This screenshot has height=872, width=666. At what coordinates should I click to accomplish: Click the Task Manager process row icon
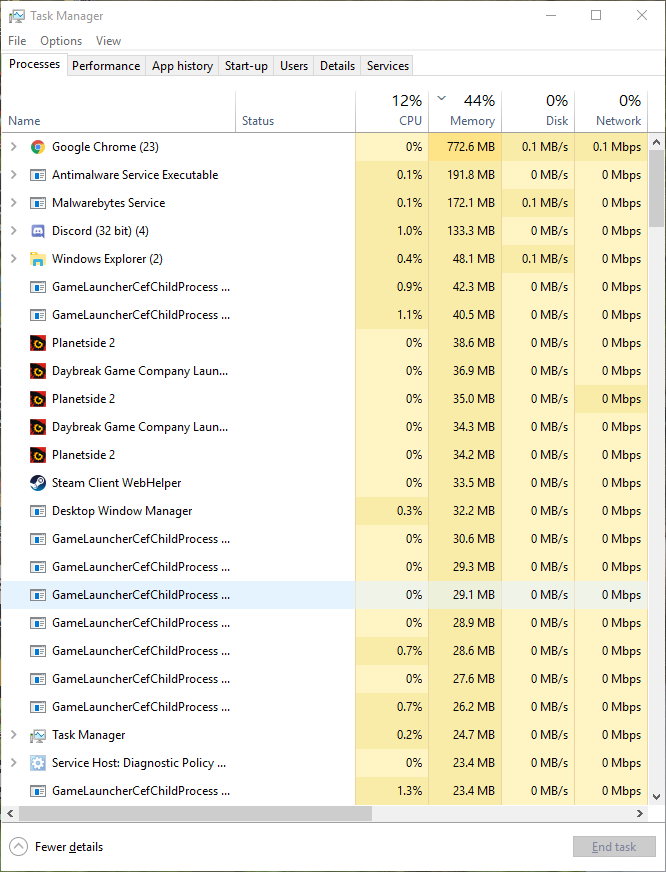pos(38,735)
